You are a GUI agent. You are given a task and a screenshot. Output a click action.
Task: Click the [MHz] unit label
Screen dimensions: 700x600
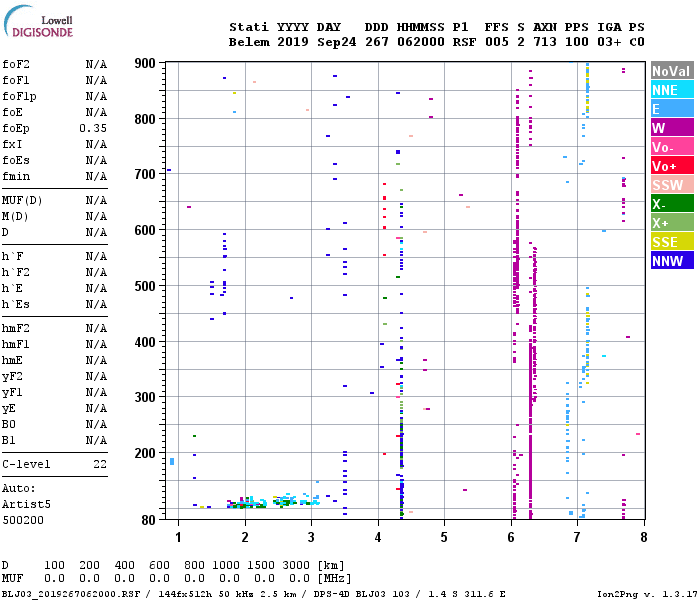[x=334, y=579]
